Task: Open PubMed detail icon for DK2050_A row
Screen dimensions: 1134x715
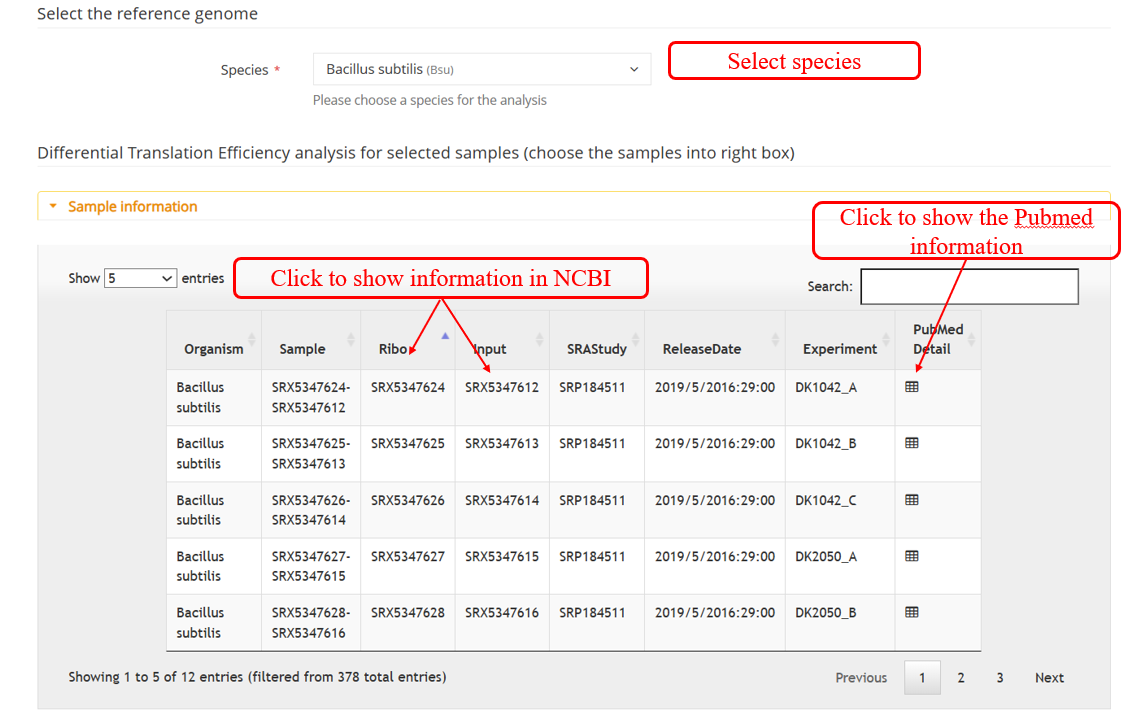Action: click(x=911, y=556)
